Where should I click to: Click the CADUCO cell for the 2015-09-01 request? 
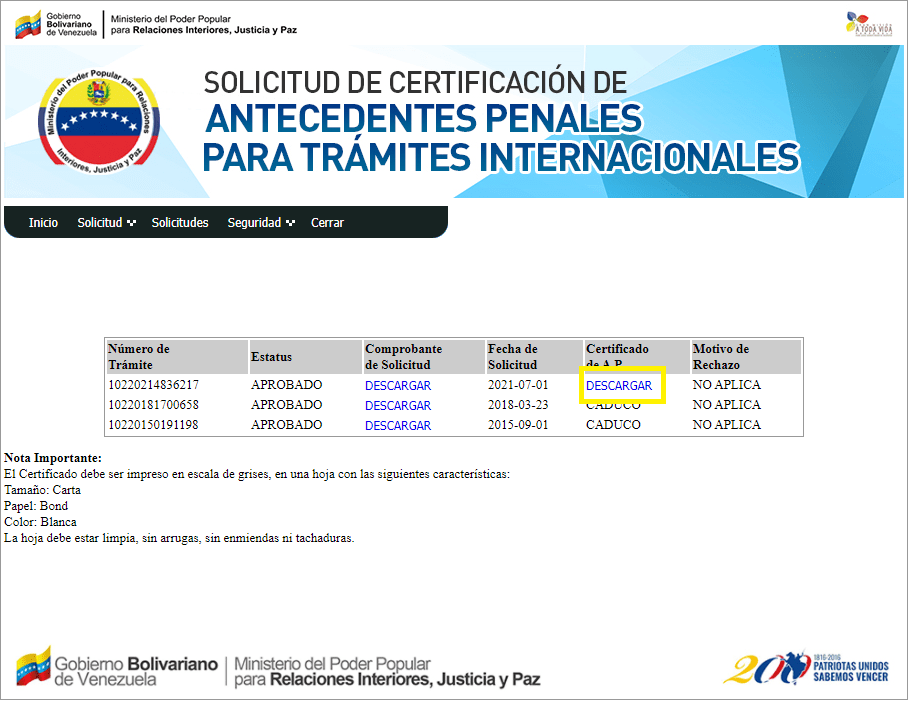(x=613, y=425)
